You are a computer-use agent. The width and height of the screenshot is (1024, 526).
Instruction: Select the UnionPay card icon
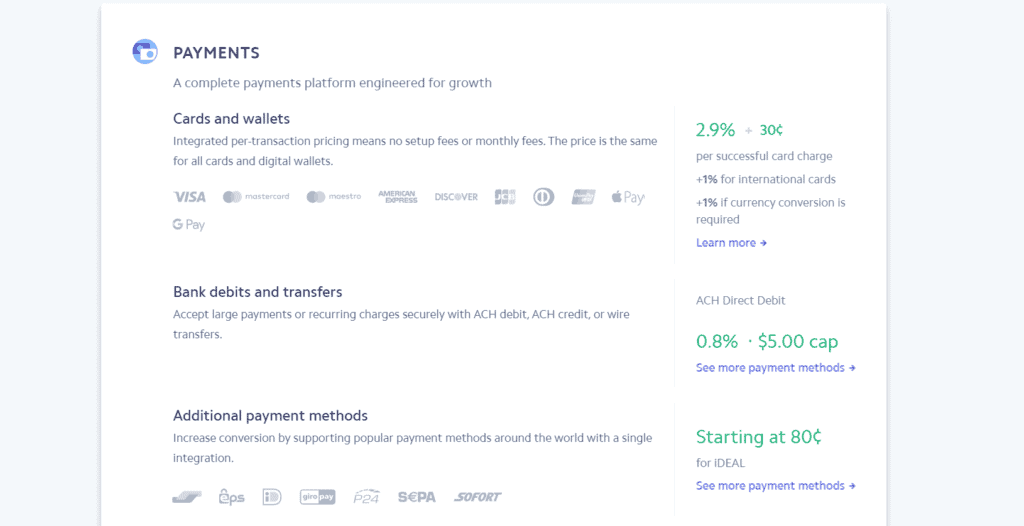coord(583,197)
